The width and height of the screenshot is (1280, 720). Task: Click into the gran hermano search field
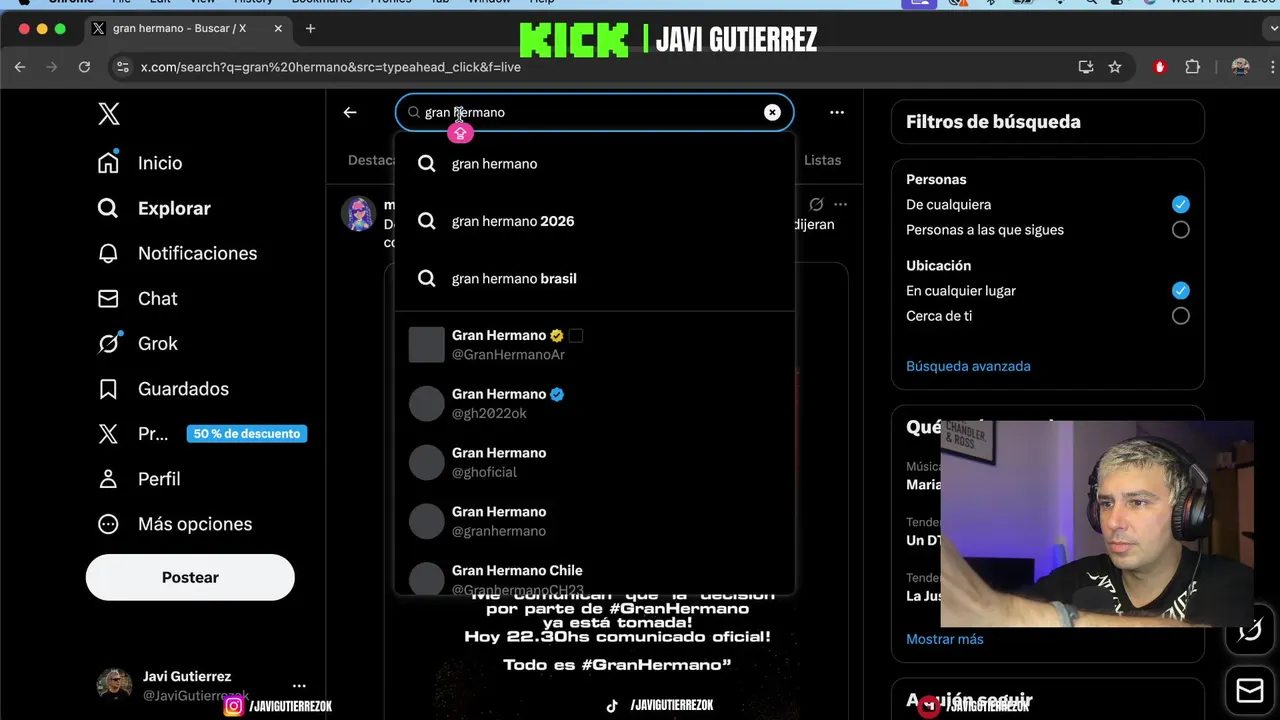pos(594,112)
